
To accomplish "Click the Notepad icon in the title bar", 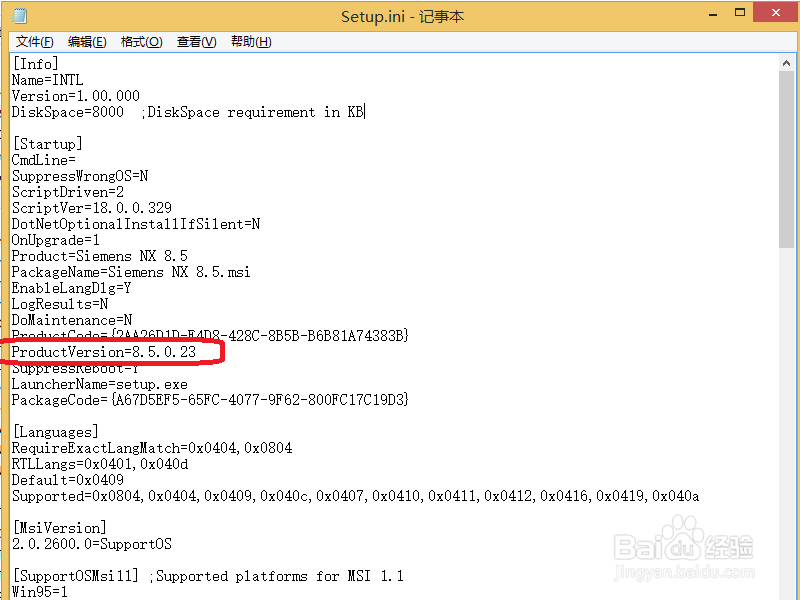I will click(x=19, y=16).
